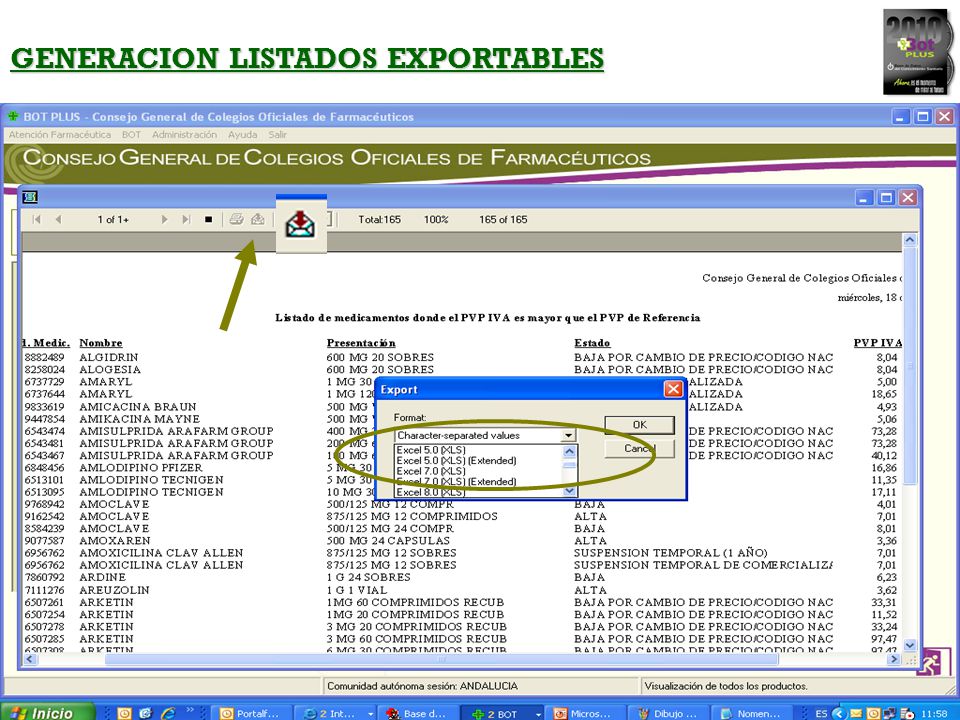Click the PVP IVA column header
960x720 pixels.
[x=877, y=343]
